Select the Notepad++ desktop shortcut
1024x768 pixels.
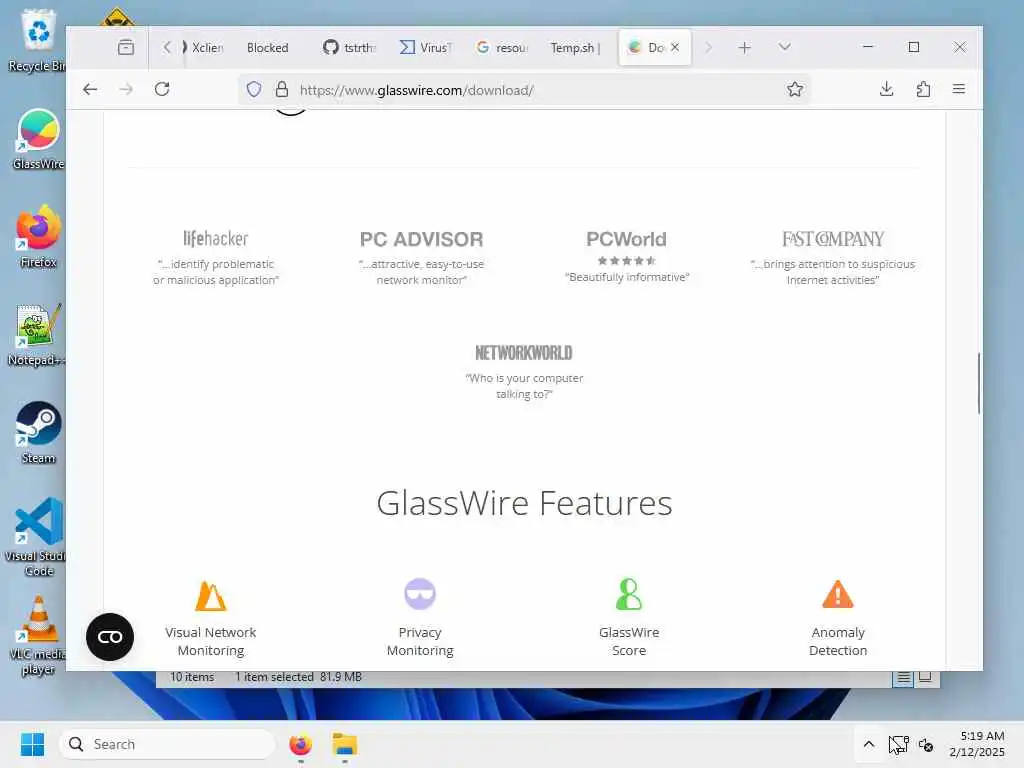pos(38,335)
